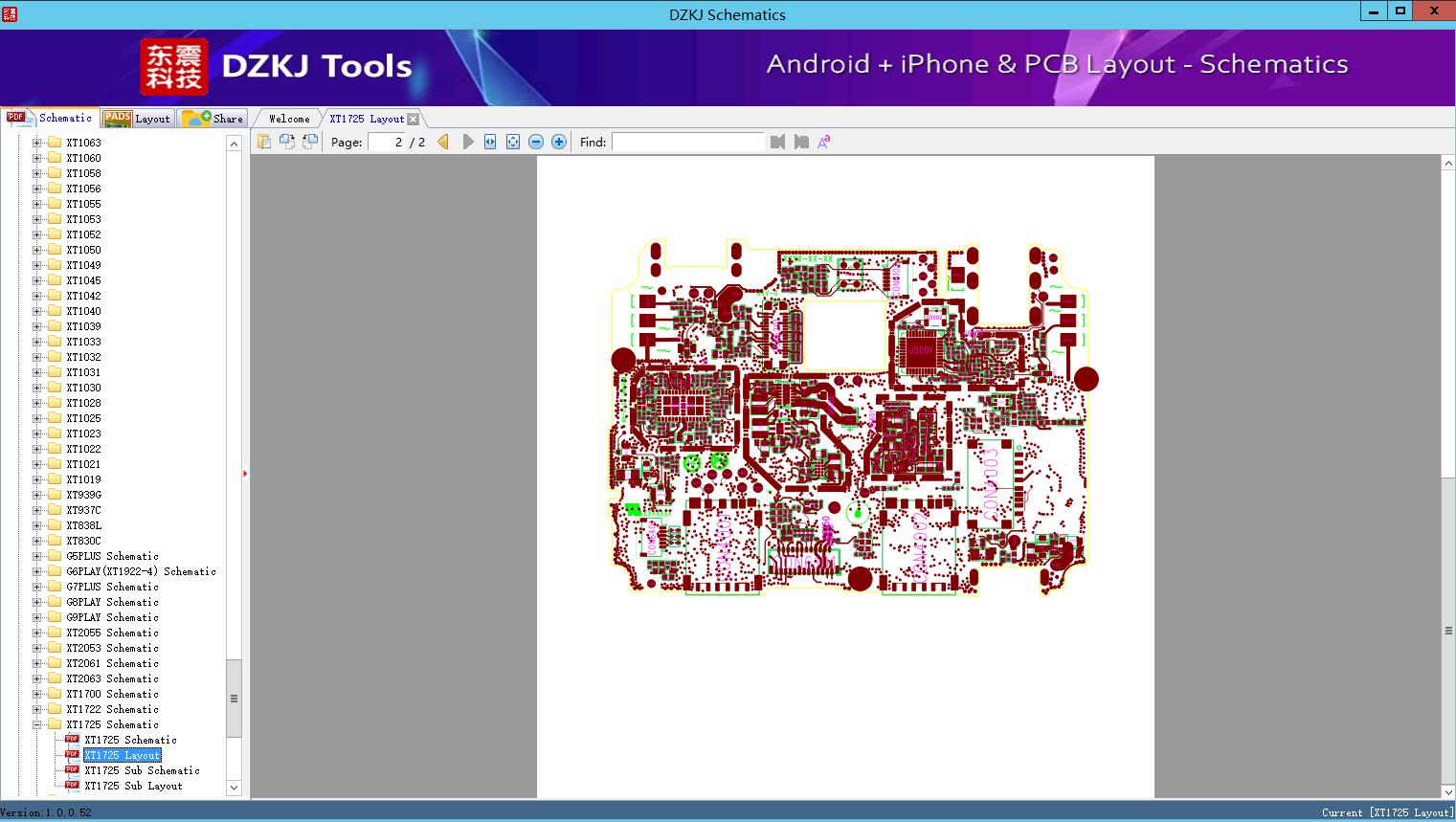Open the copy document toolbar icon
This screenshot has width=1456, height=822.
point(264,142)
